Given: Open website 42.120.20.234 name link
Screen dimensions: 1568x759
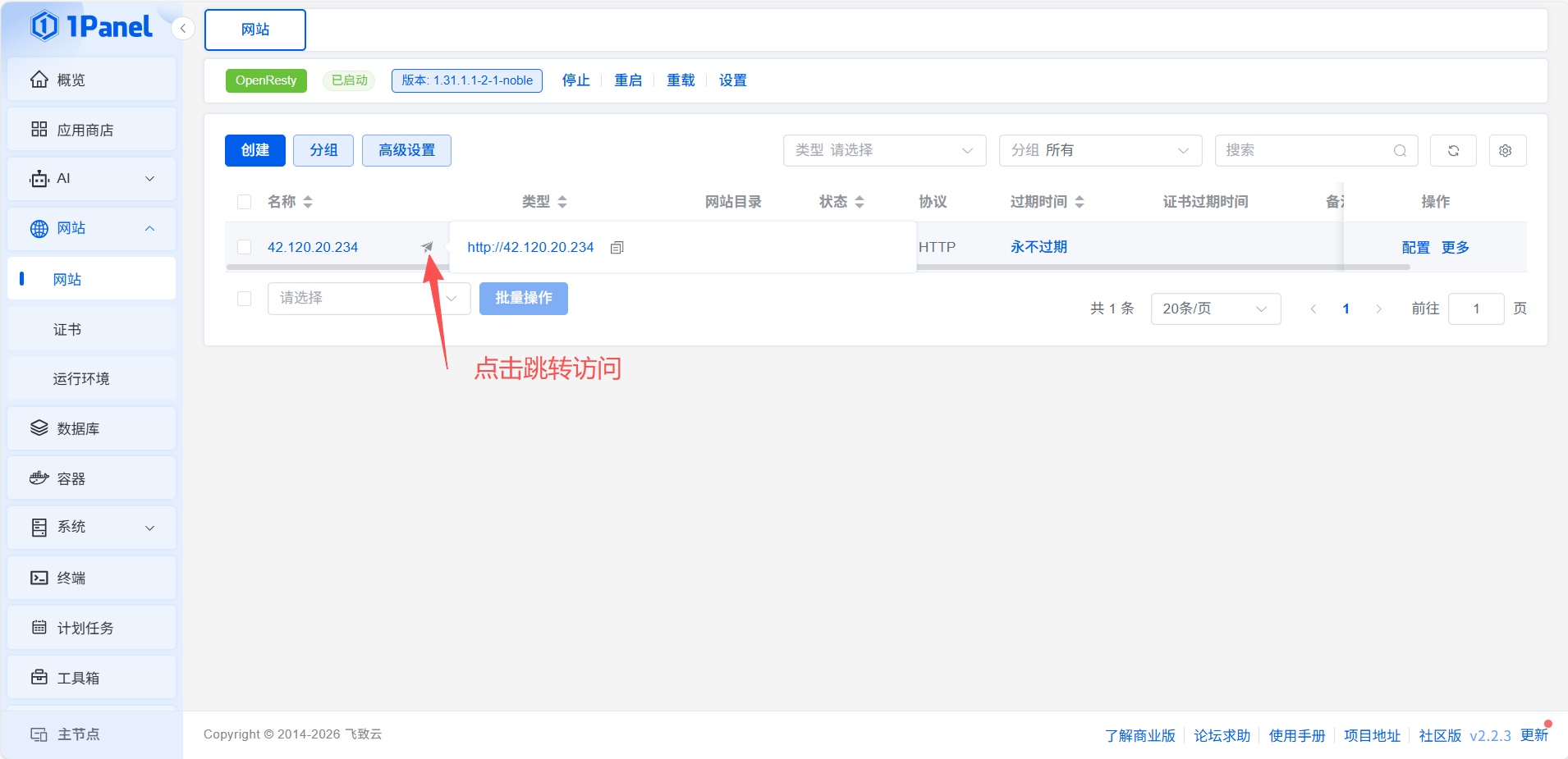Looking at the screenshot, I should [313, 247].
